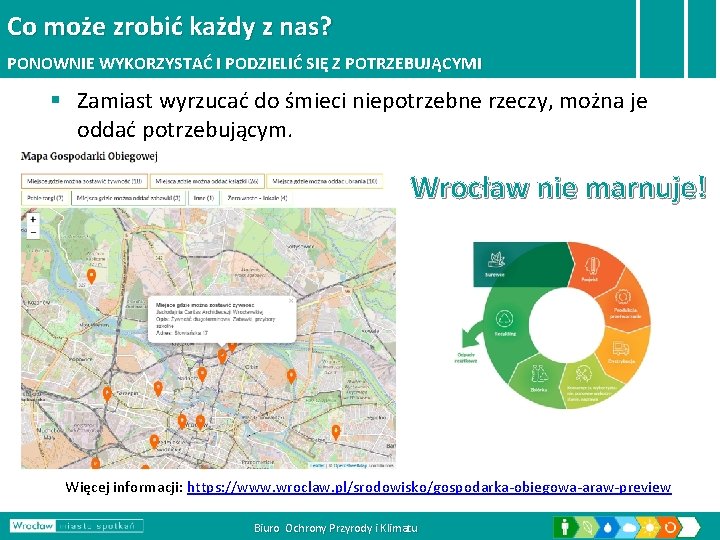Click the cloud icon in footer
This screenshot has width=720, height=540.
(629, 527)
